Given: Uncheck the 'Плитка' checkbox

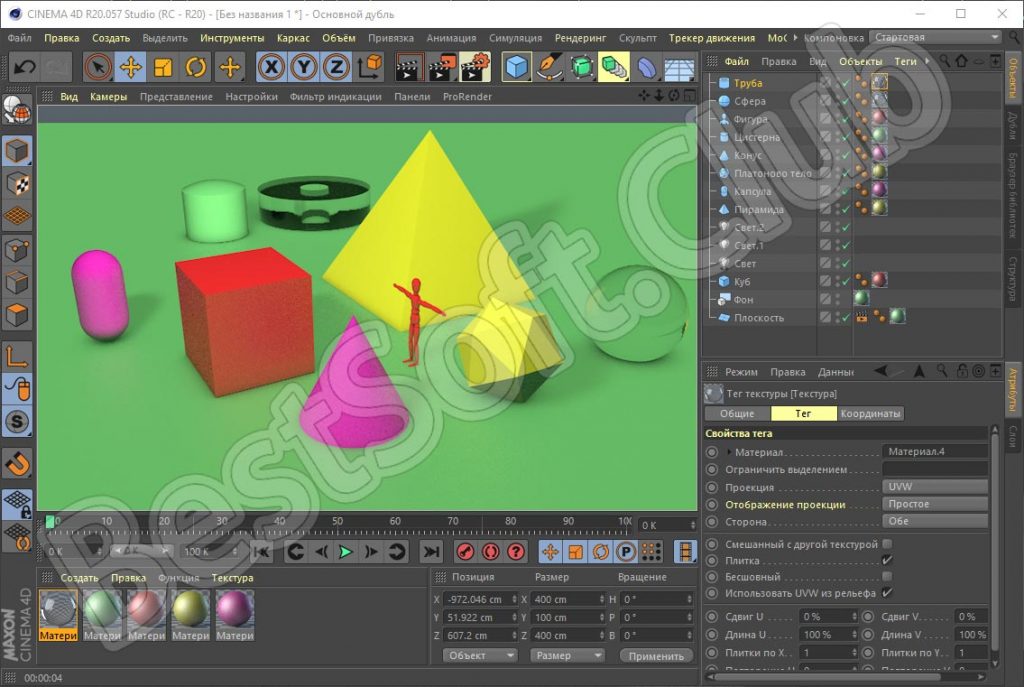Looking at the screenshot, I should (887, 561).
